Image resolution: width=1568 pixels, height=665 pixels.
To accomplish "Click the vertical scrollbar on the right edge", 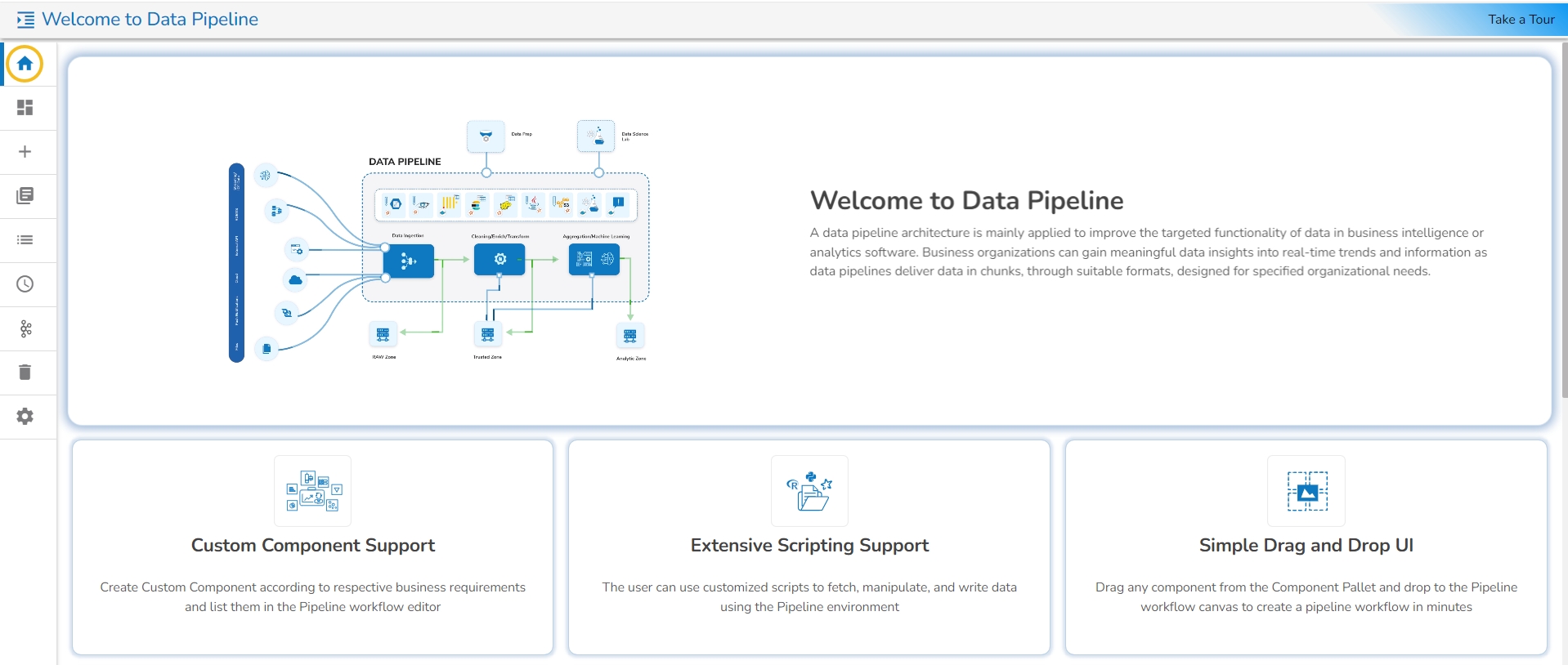I will point(1564,221).
